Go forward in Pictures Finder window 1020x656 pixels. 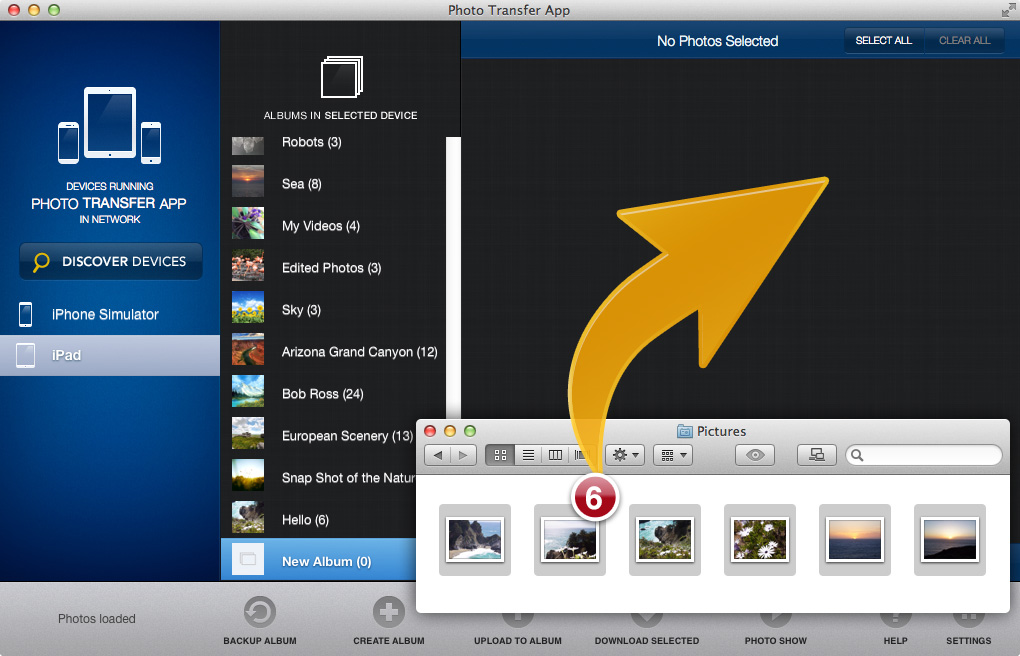[x=463, y=455]
